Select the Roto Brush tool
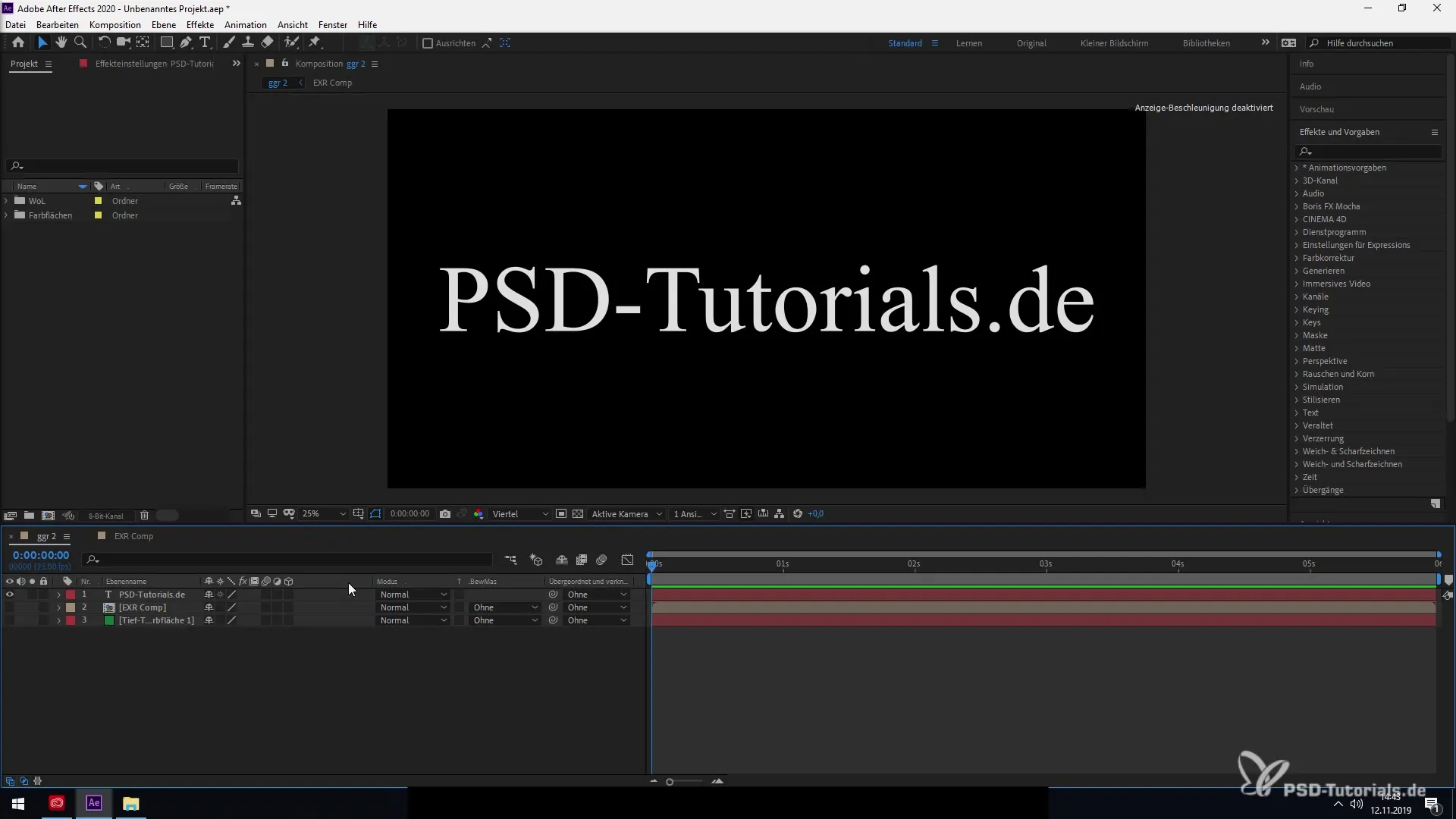The image size is (1456, 819). pos(291,42)
